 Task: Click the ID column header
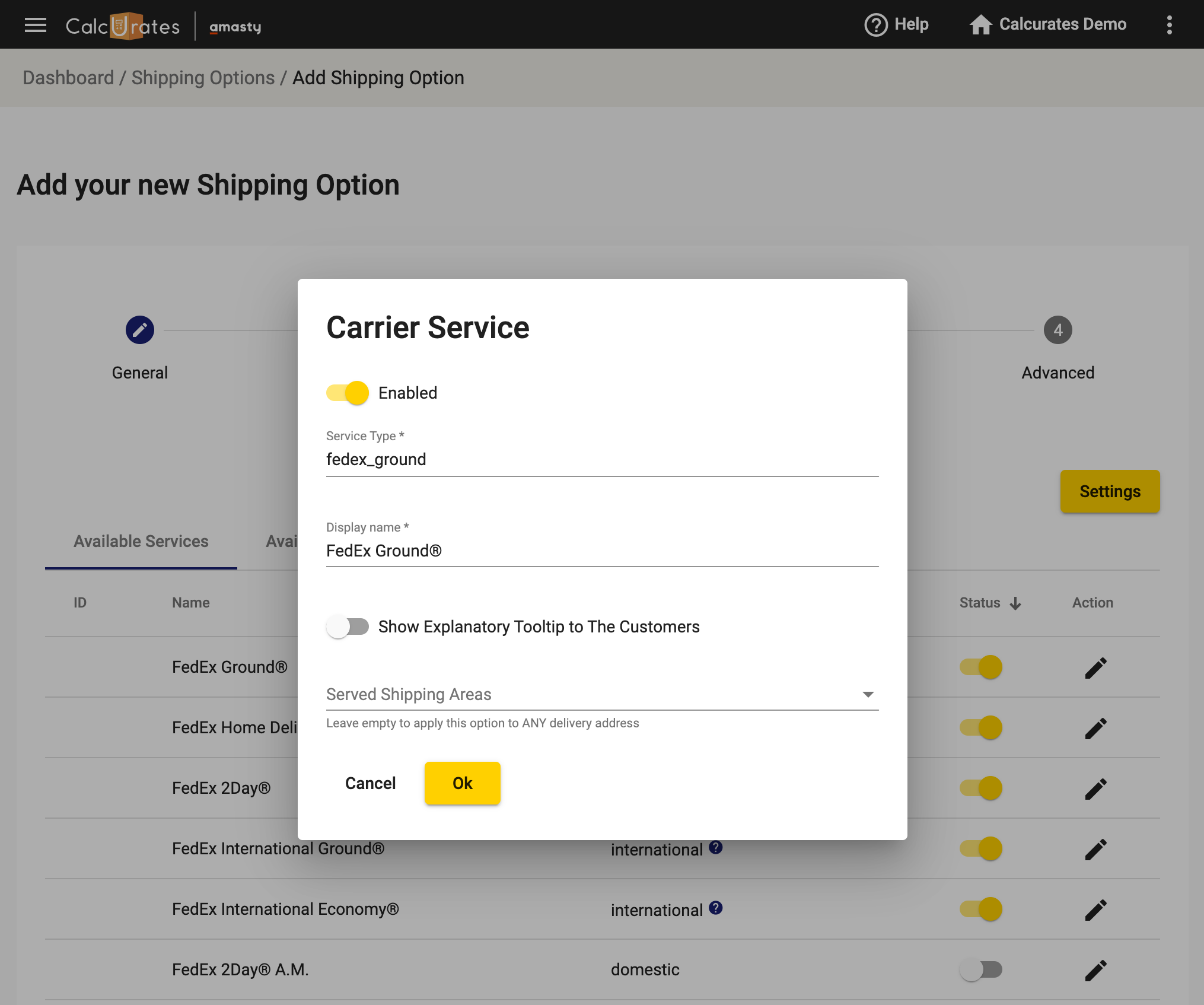click(80, 603)
